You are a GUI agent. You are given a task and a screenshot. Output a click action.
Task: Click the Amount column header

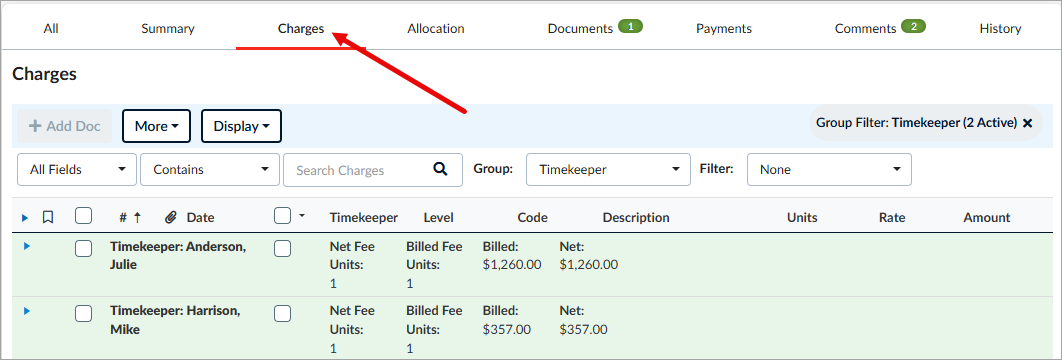(987, 217)
